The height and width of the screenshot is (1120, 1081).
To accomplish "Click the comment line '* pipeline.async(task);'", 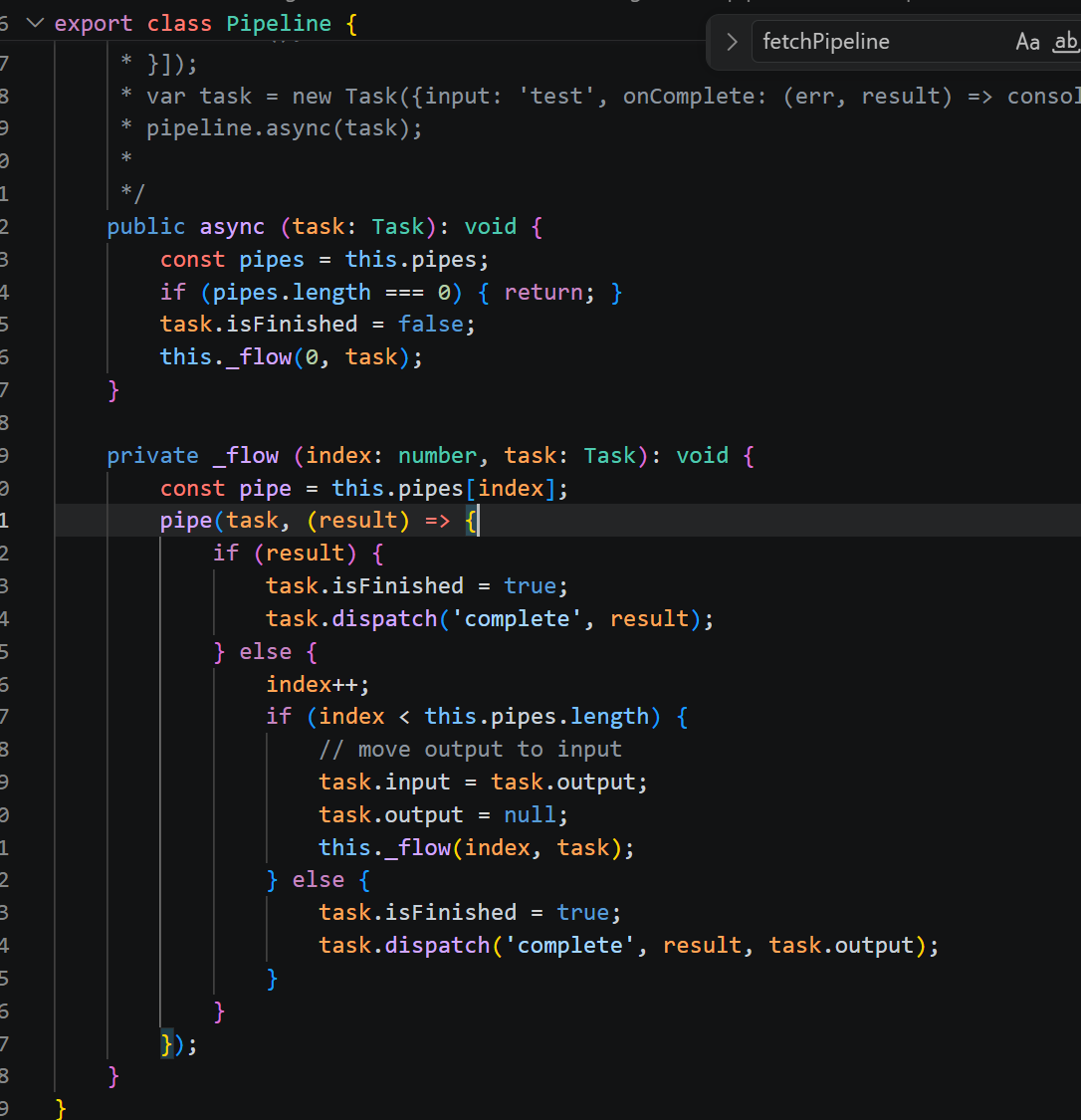I will [272, 128].
